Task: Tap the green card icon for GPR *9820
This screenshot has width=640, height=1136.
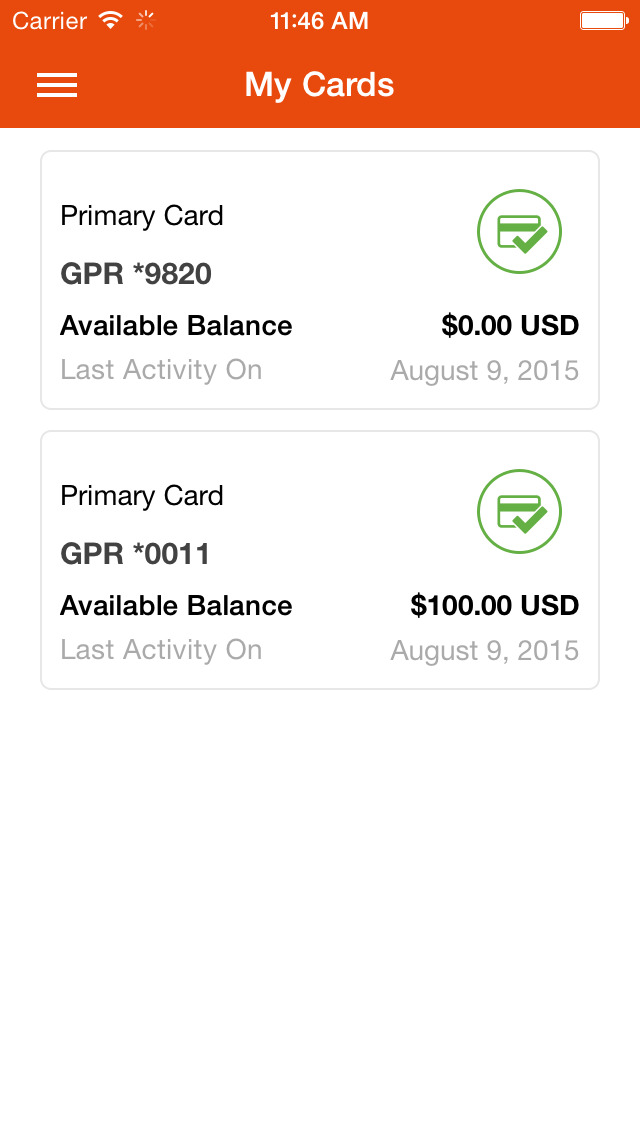Action: [519, 232]
